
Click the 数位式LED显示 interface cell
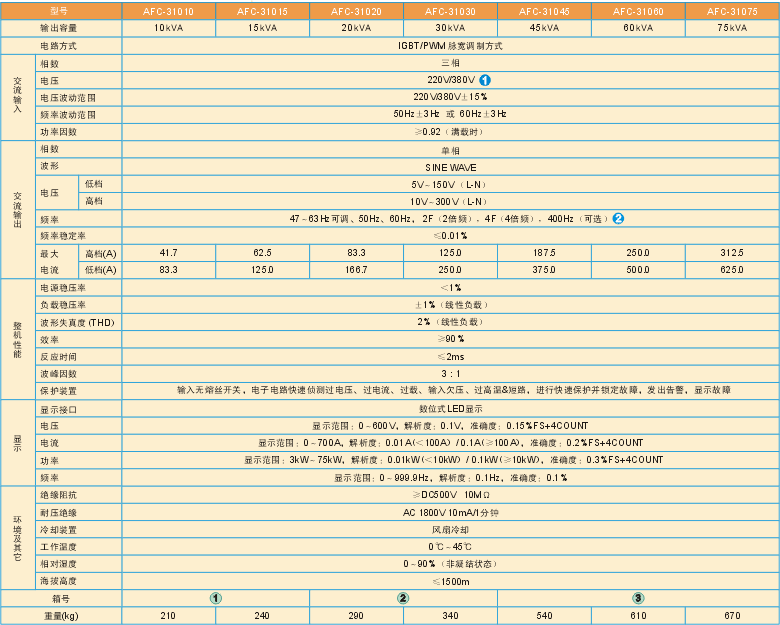[450, 409]
